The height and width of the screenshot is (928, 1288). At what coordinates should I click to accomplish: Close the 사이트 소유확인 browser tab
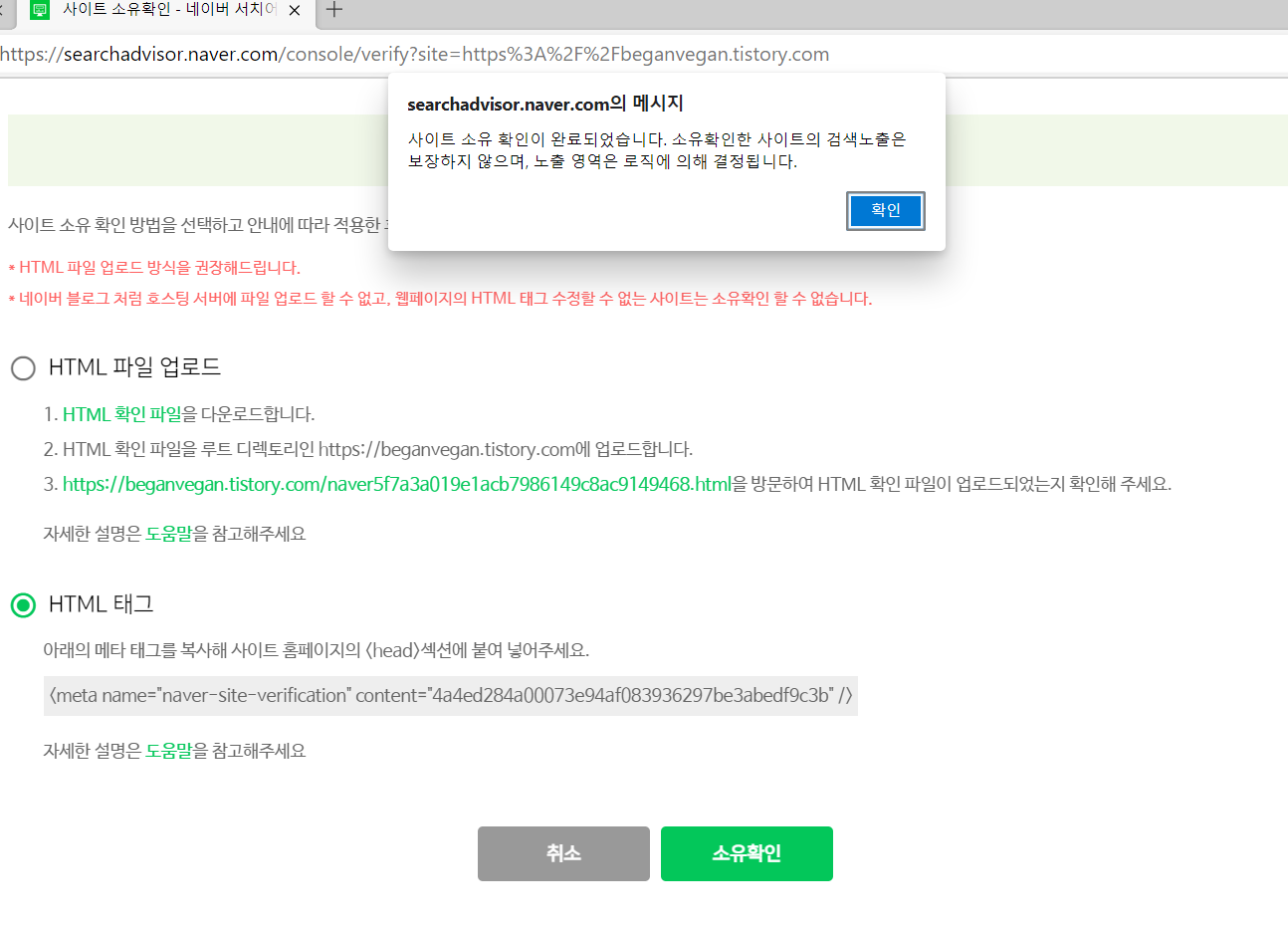point(295,10)
